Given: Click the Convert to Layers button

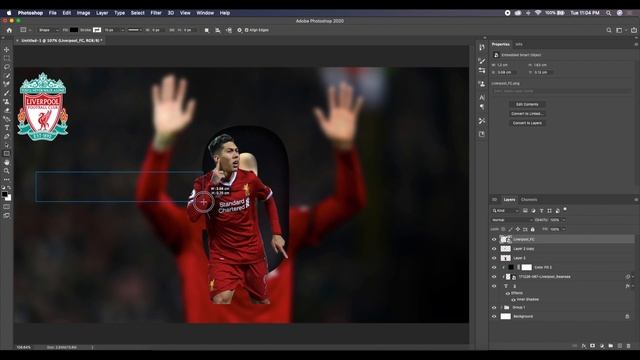Looking at the screenshot, I should click(x=527, y=123).
